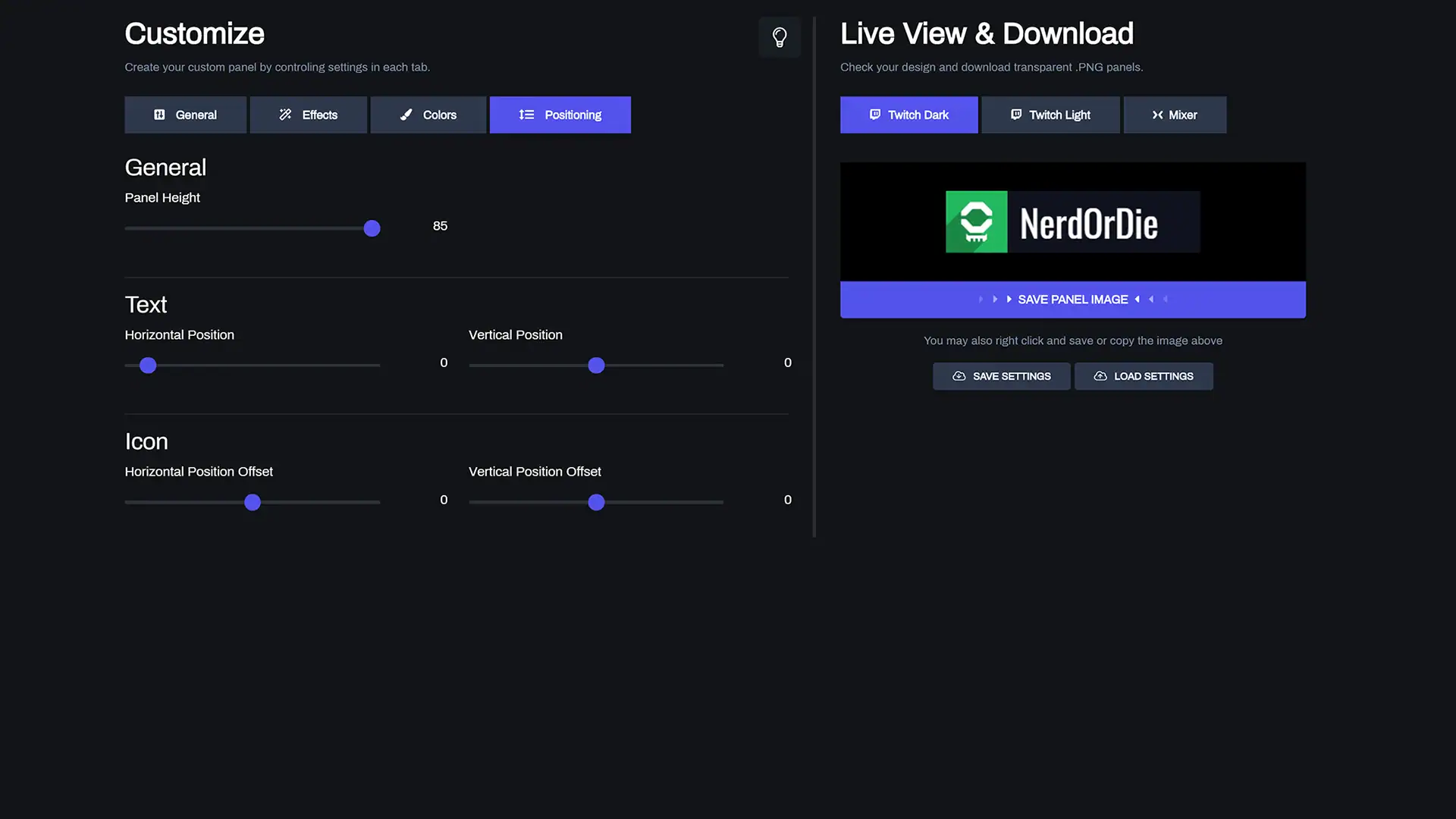Click the lightbulb tips icon

tap(780, 37)
